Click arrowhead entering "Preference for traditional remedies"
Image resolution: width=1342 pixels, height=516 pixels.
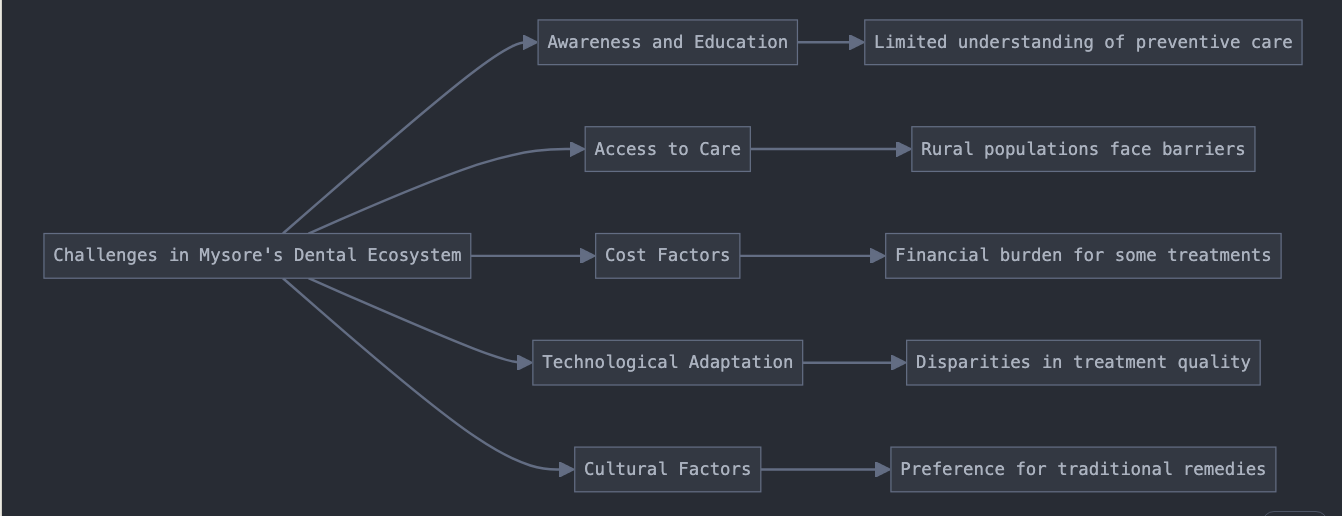pos(883,469)
